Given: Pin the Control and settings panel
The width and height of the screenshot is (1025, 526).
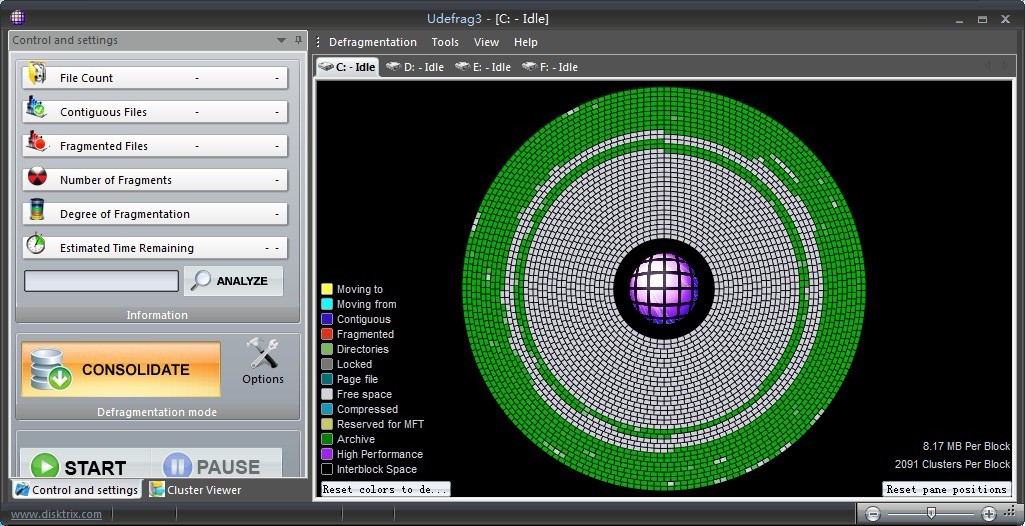Looking at the screenshot, I should 297,41.
